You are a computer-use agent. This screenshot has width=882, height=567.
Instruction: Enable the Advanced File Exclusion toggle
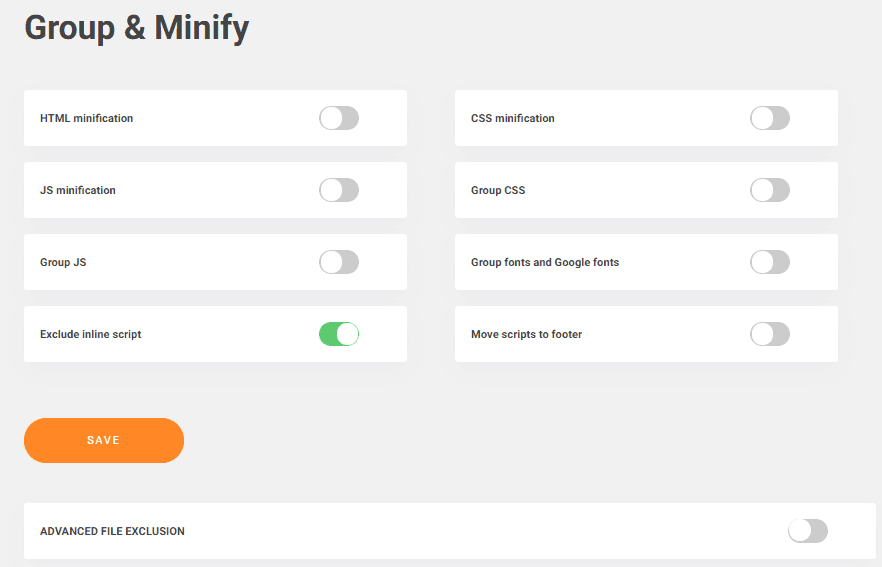click(807, 531)
